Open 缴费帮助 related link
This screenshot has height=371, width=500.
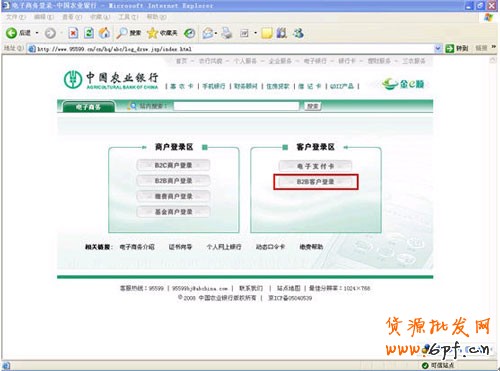[311, 247]
